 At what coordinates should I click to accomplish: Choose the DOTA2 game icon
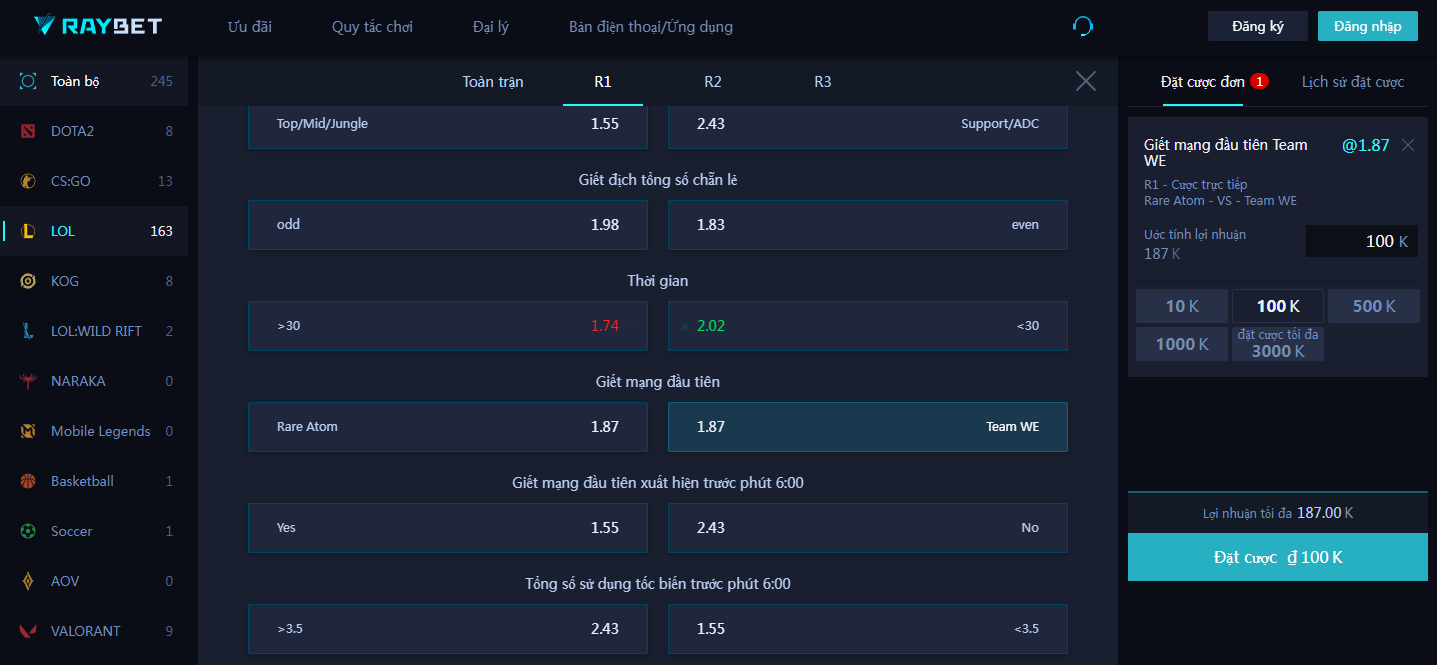(28, 131)
